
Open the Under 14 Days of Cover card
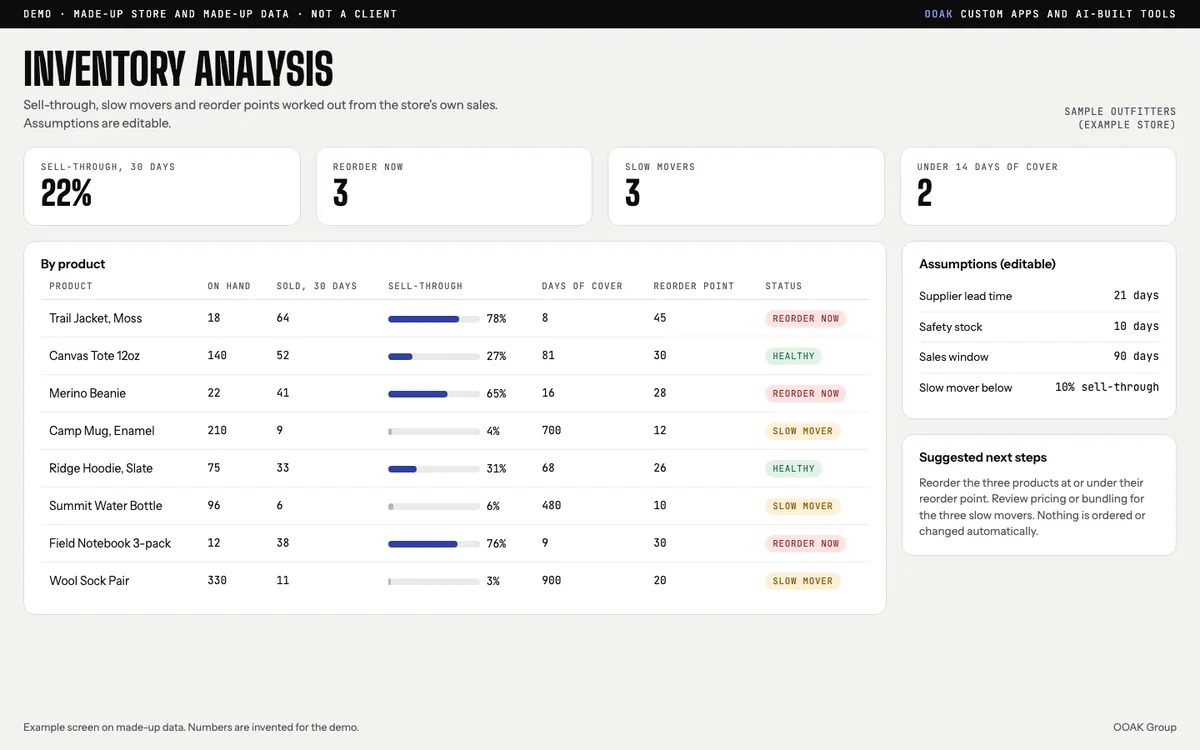click(x=1038, y=186)
